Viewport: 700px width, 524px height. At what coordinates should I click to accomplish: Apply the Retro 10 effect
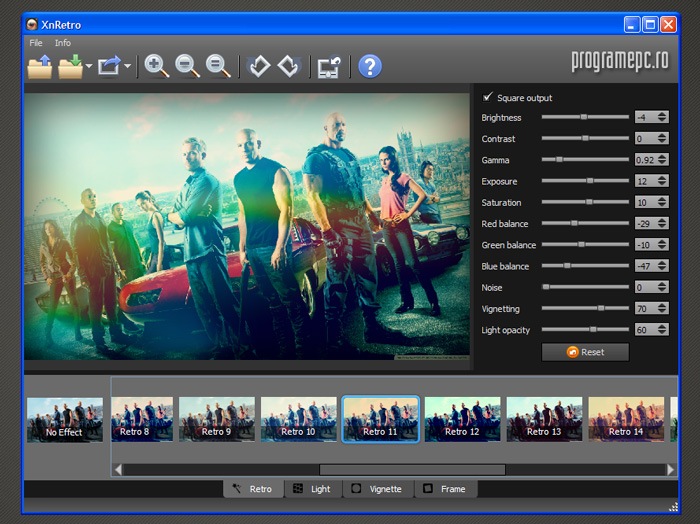[299, 420]
